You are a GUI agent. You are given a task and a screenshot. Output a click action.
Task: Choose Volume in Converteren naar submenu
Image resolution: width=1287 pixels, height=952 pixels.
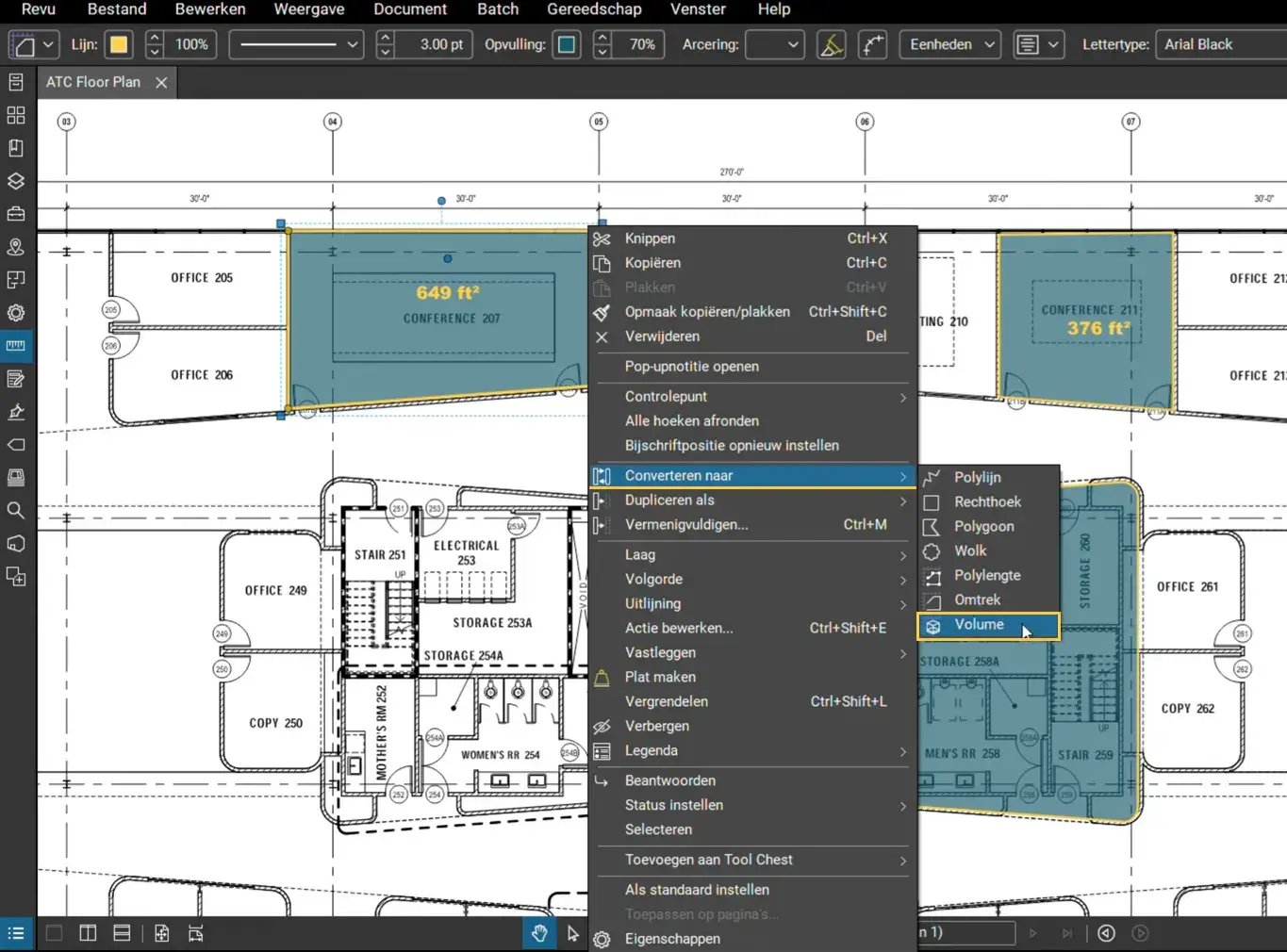988,625
